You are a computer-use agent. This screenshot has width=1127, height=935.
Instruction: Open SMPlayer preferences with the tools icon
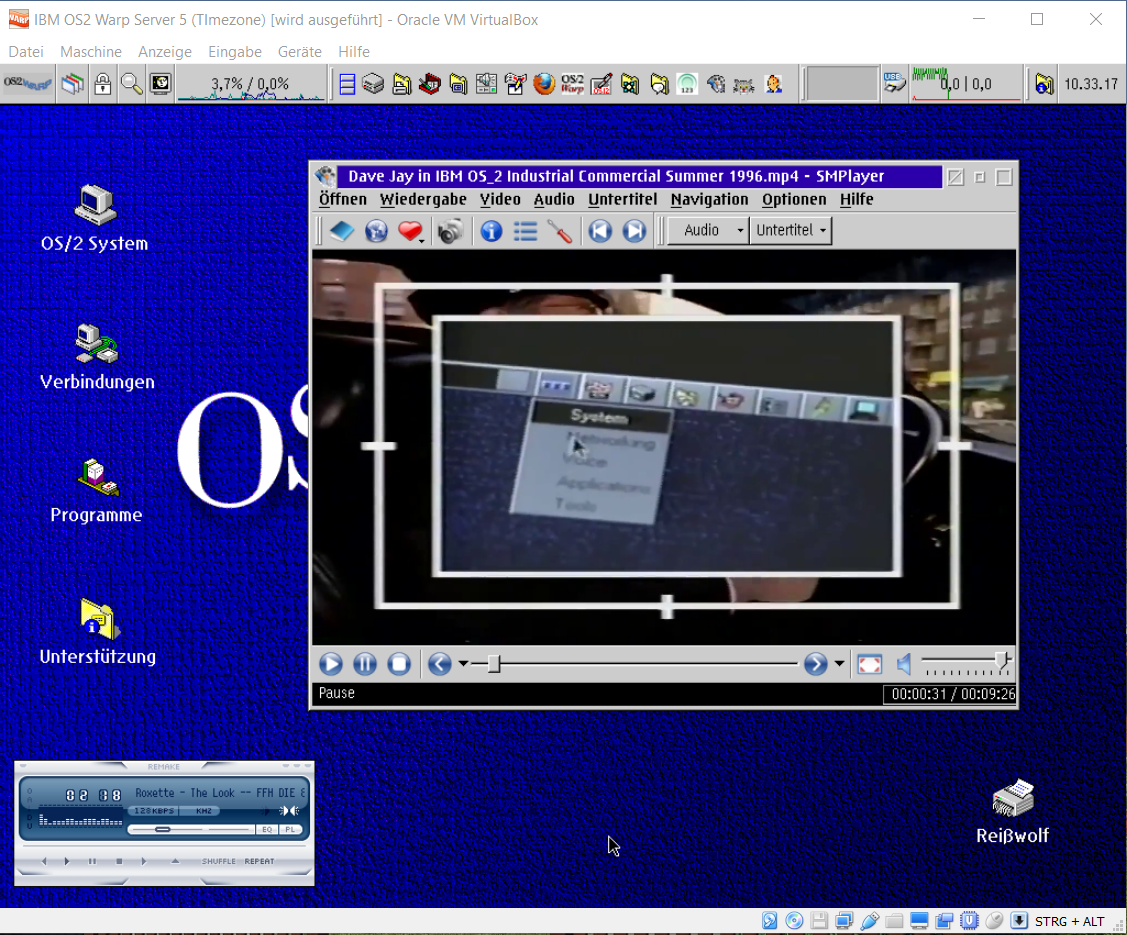[560, 231]
